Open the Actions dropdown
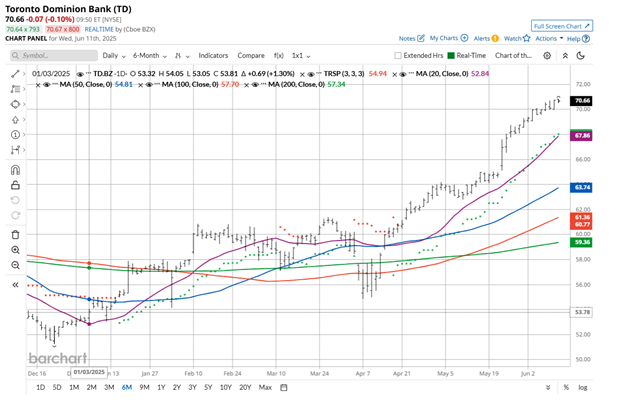622x407 pixels. 549,38
